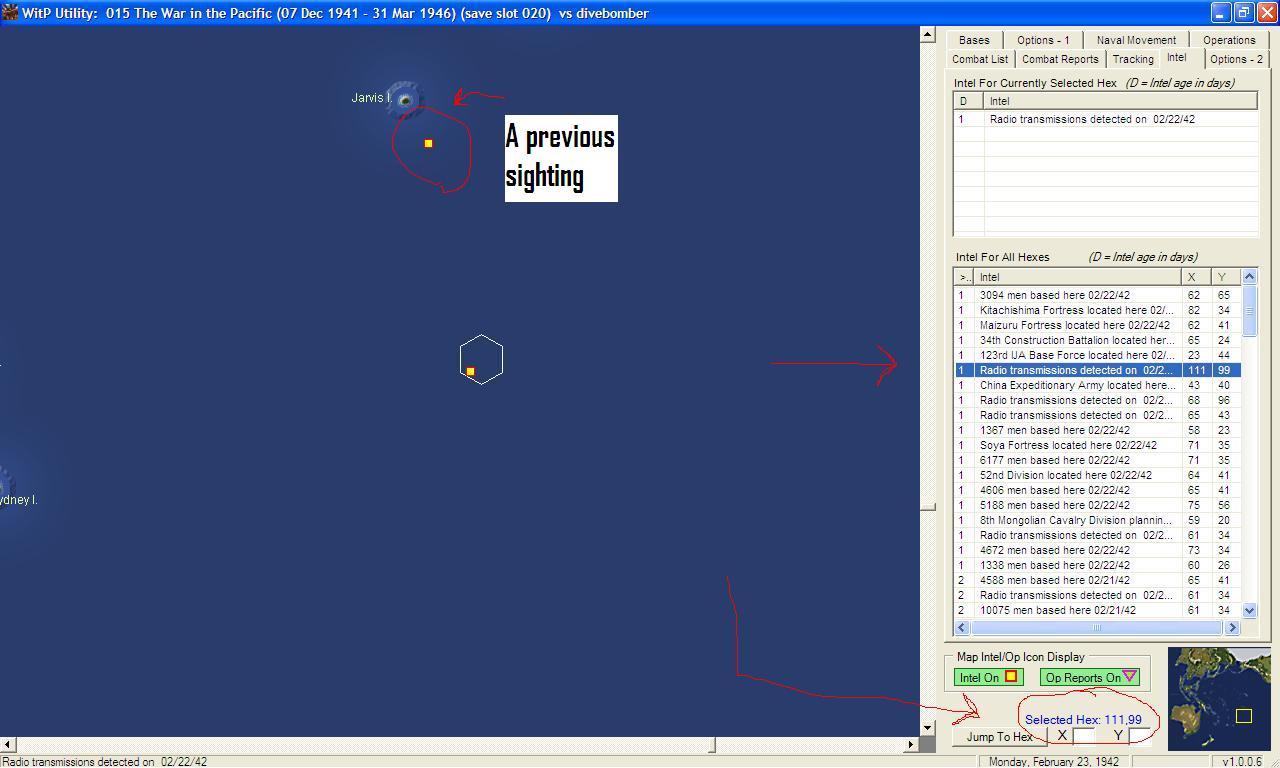Select the radio transmissions row in the selected-hex table
1280x768 pixels.
(x=1105, y=119)
